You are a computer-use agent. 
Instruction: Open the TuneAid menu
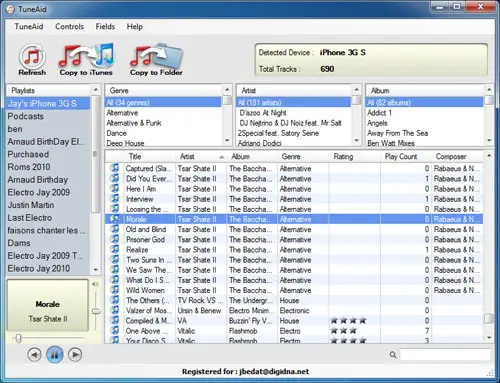click(29, 27)
